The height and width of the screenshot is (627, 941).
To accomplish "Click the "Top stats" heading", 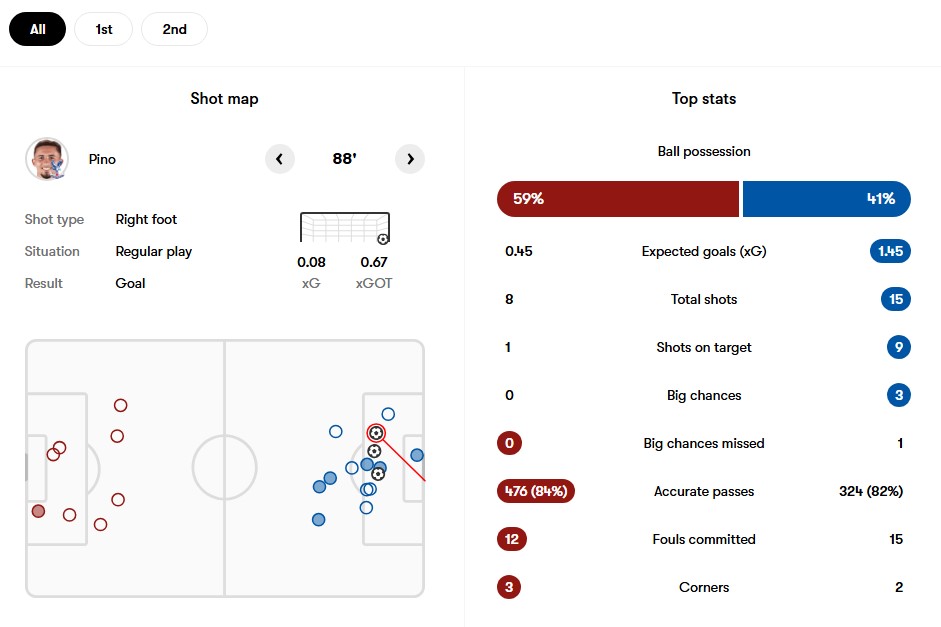I will coord(704,99).
